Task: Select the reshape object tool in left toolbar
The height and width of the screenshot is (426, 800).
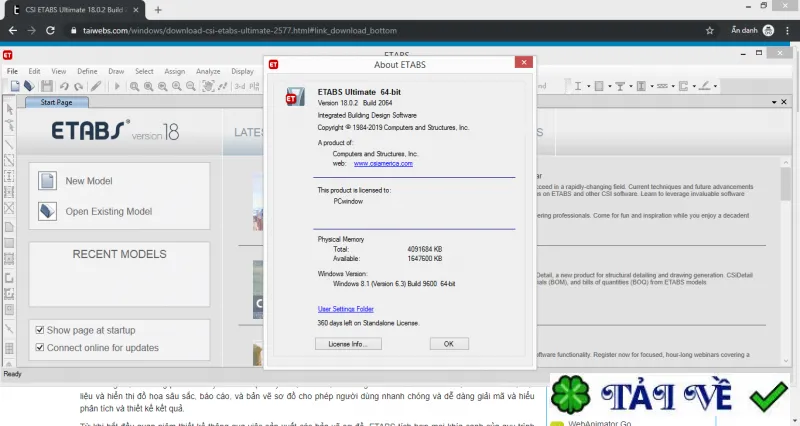Action: [x=9, y=125]
